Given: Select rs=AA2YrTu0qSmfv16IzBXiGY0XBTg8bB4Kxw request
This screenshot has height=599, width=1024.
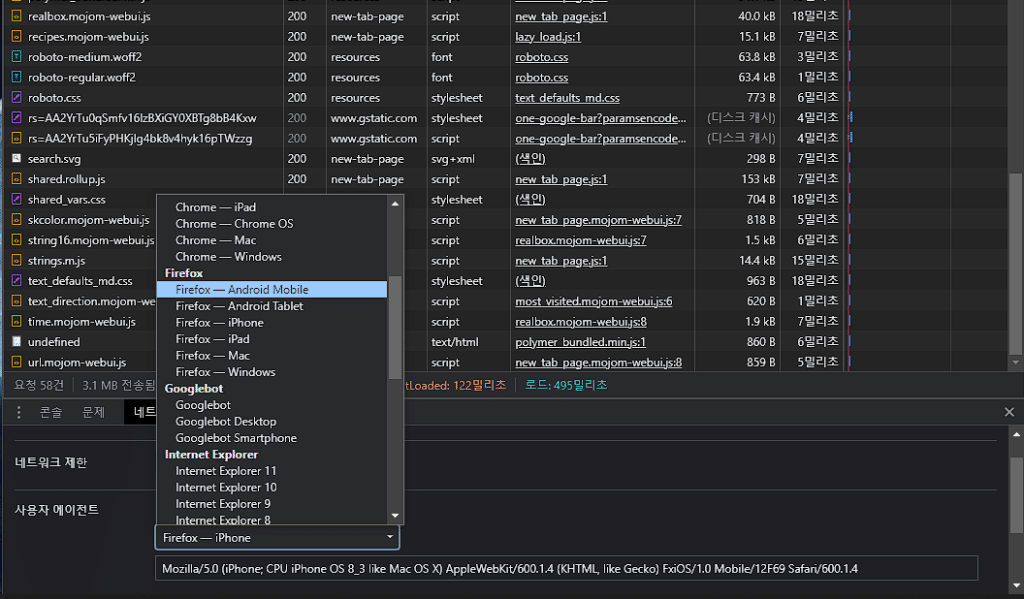Looking at the screenshot, I should point(142,118).
